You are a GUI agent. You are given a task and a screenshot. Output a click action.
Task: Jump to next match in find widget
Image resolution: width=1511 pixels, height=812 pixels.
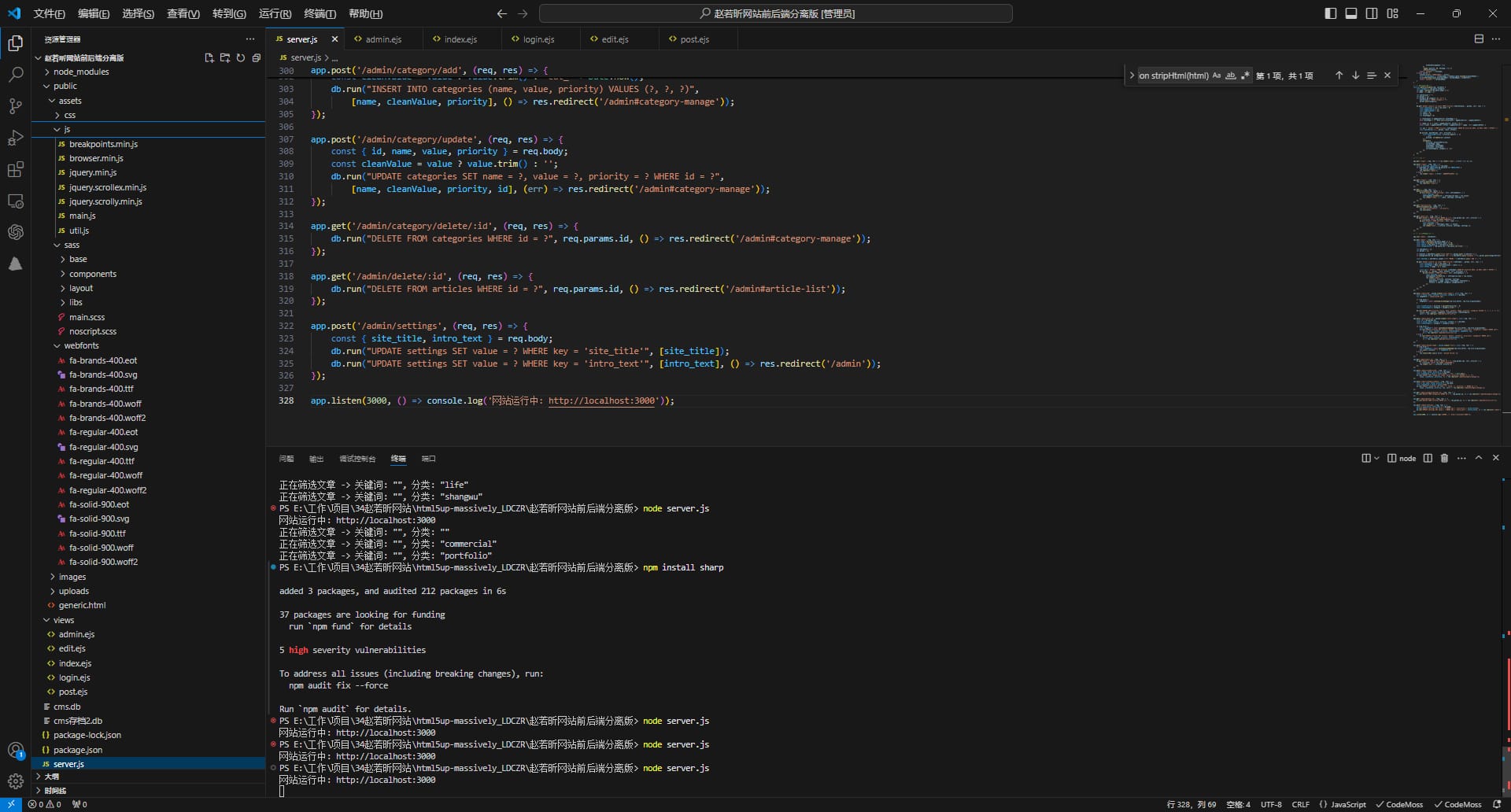(1355, 76)
